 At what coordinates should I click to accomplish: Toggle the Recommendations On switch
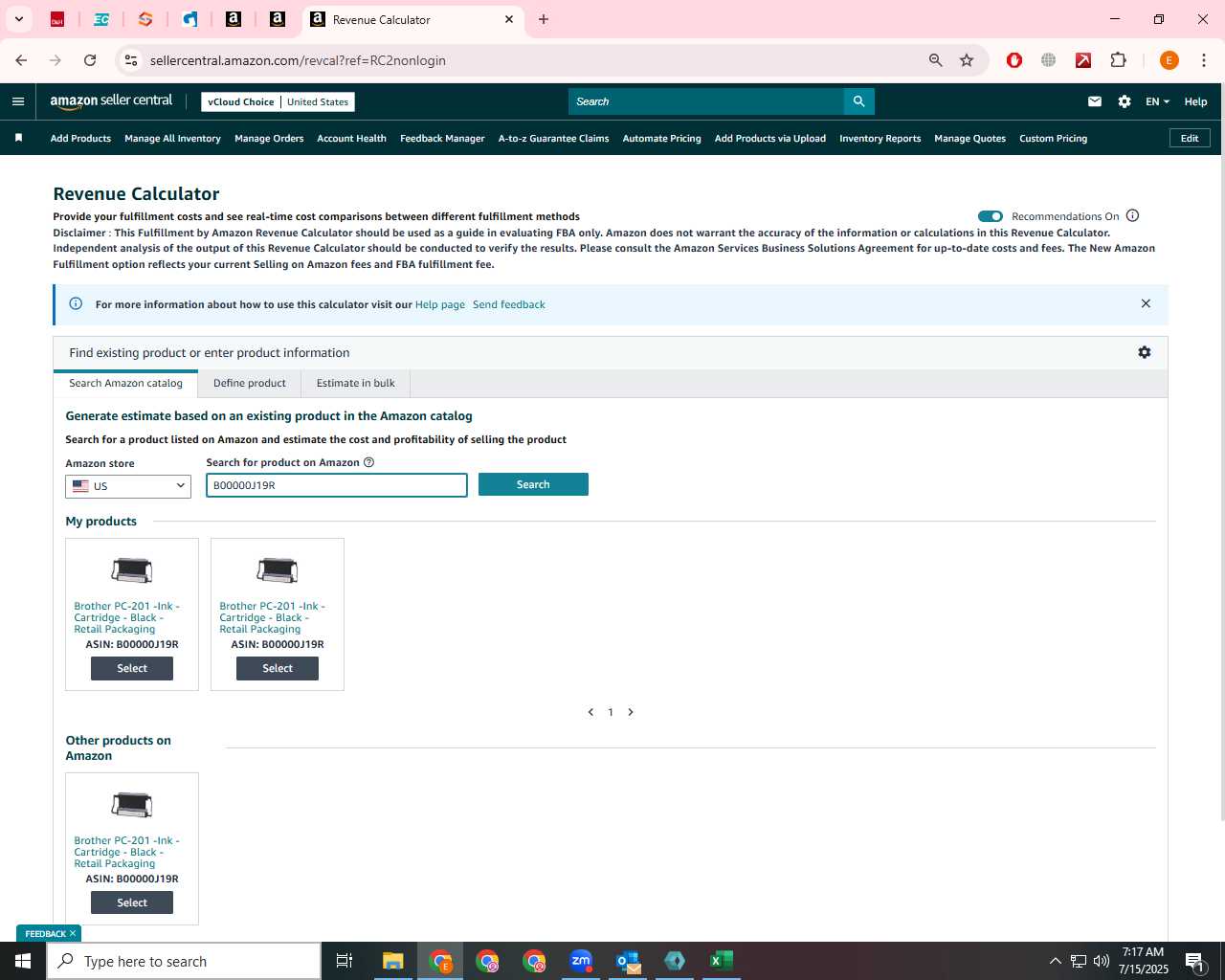(x=991, y=216)
